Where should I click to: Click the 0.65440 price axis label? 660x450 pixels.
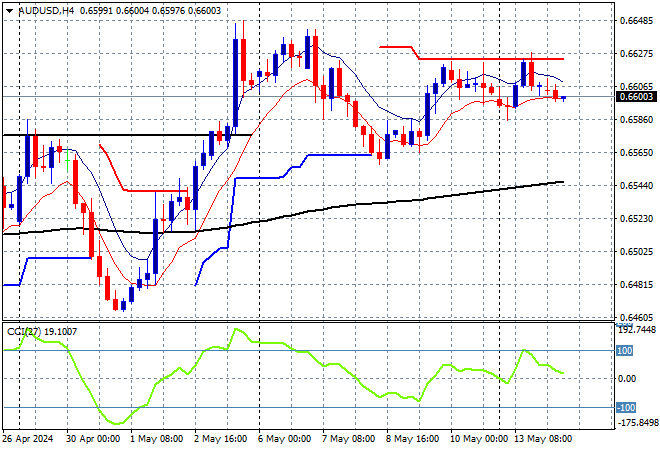637,186
